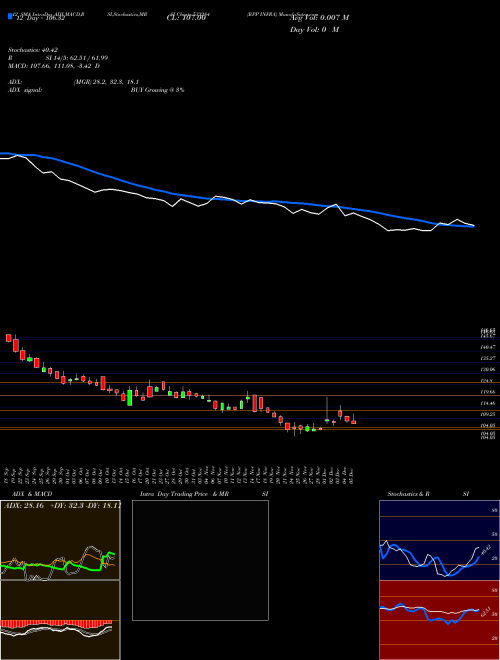The width and height of the screenshot is (500, 660).
Task: Click the navy Stochastics chart panel
Action: 439,540
